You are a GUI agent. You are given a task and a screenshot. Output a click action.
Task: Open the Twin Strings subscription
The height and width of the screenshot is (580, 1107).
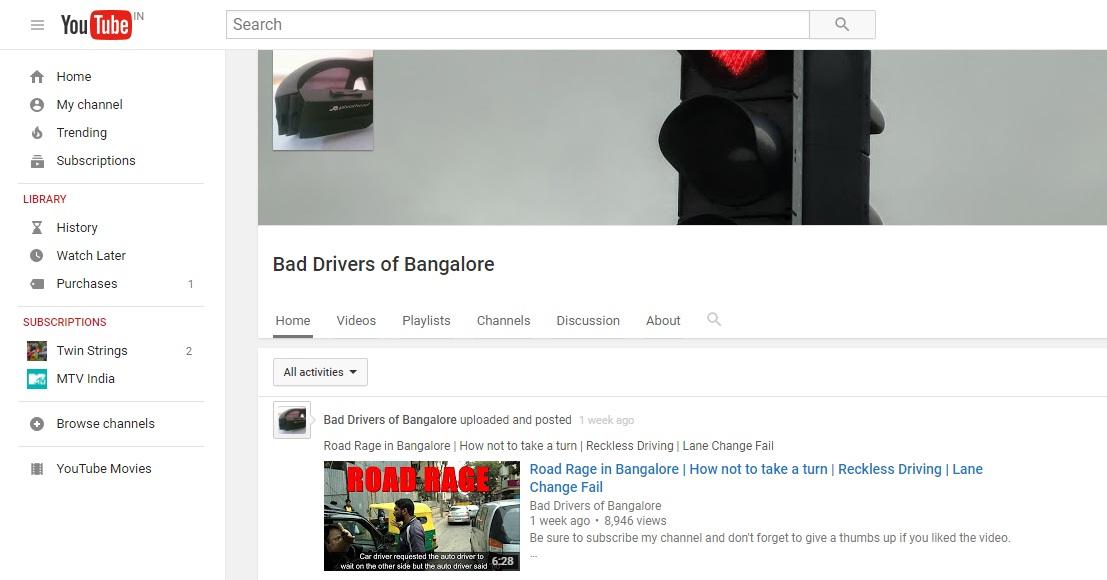point(91,351)
